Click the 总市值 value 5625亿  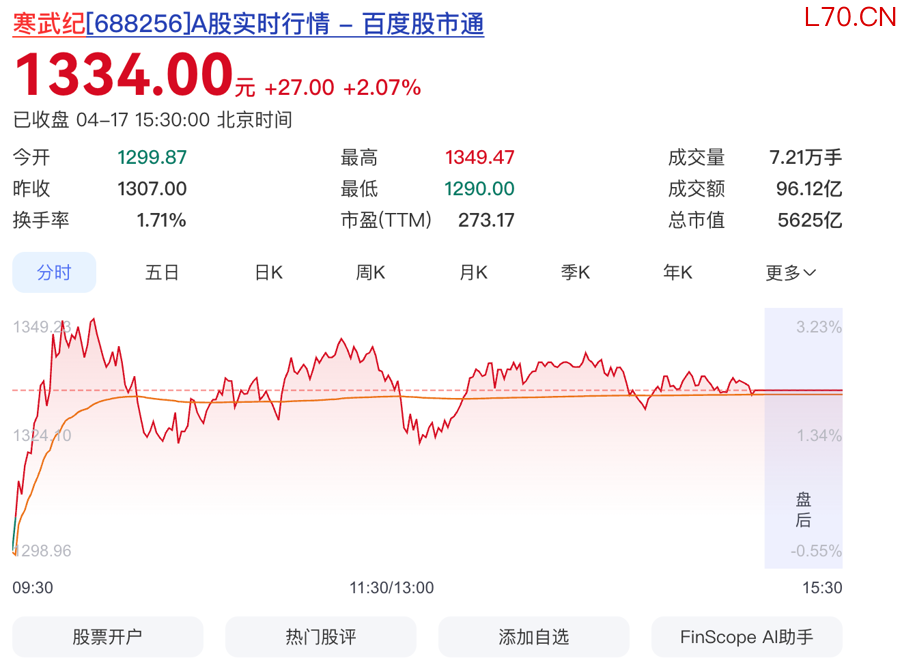[x=810, y=220]
